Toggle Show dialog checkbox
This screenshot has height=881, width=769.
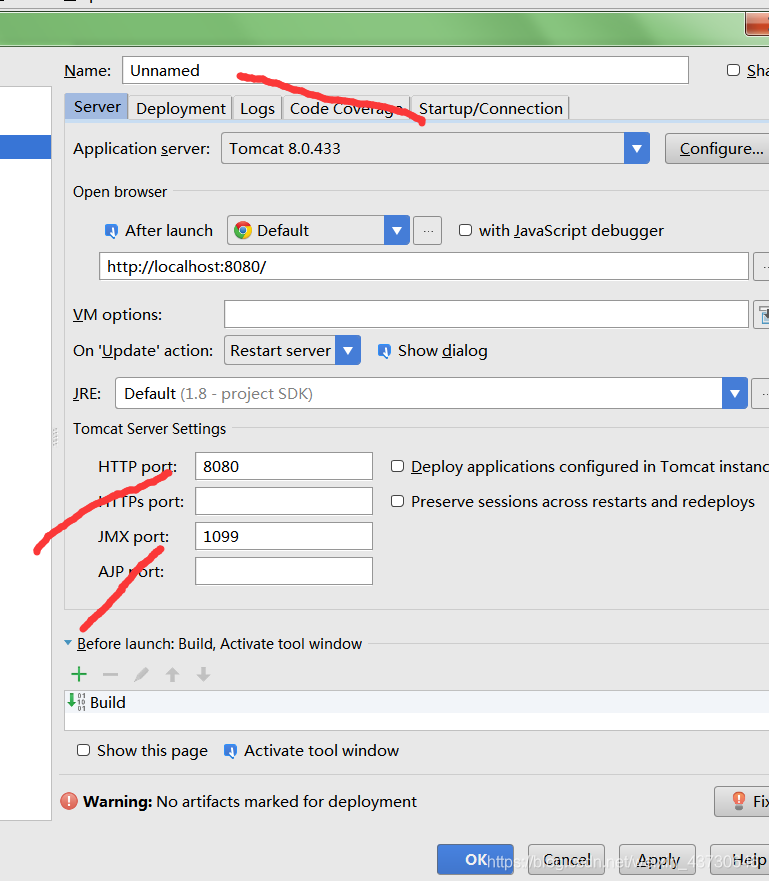[x=384, y=351]
